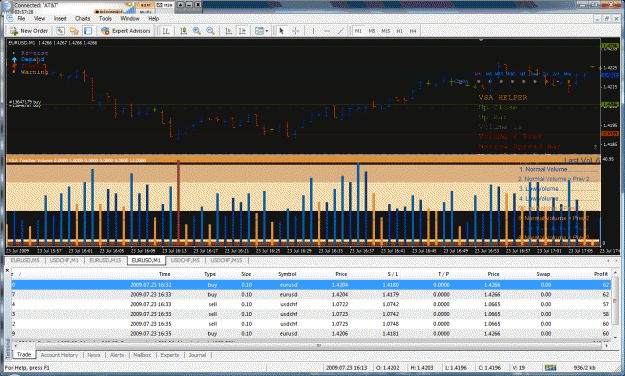Pick the horizontal line drawing tool

(327, 31)
